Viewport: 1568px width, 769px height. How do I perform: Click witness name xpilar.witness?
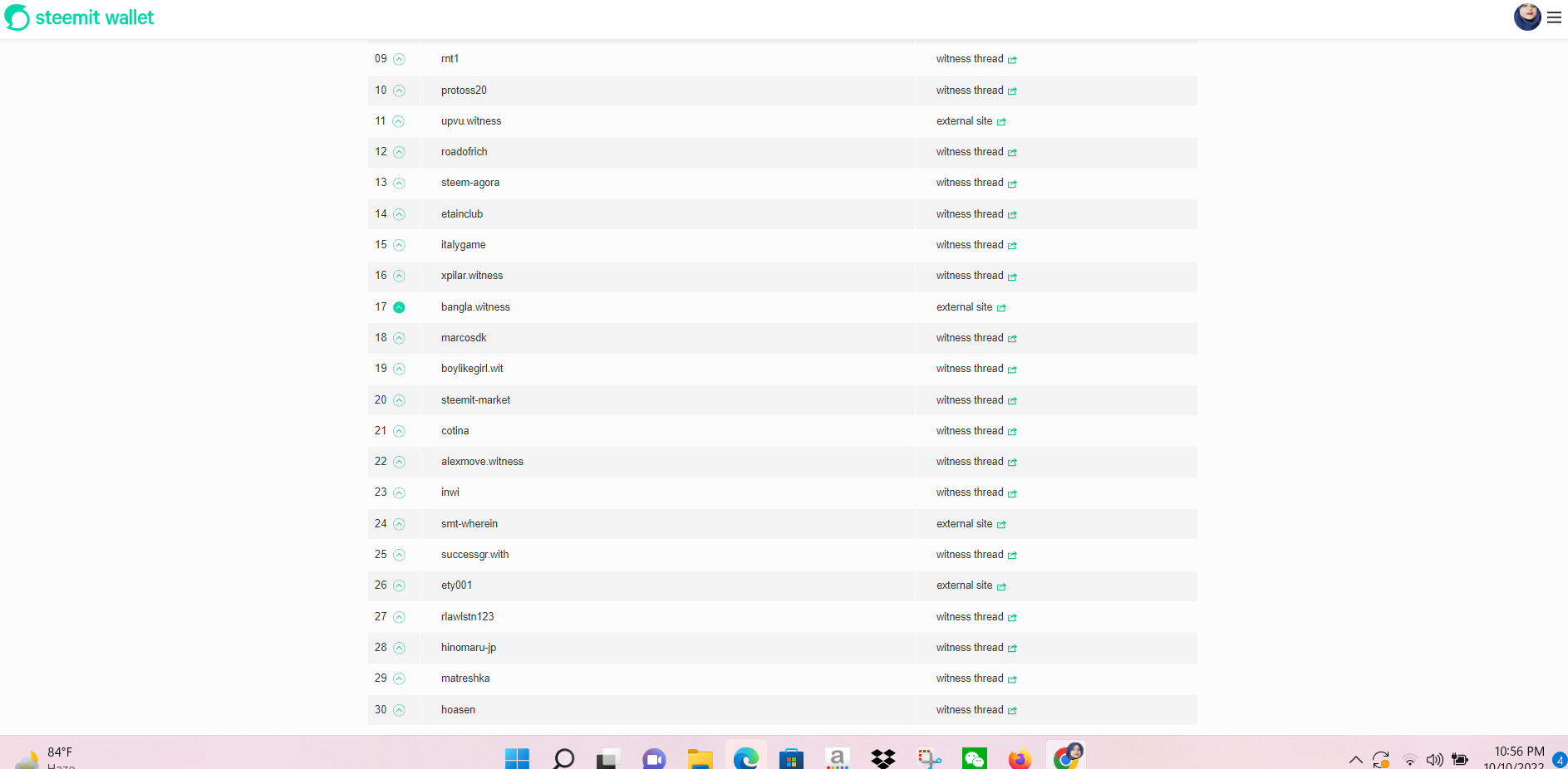pyautogui.click(x=472, y=276)
